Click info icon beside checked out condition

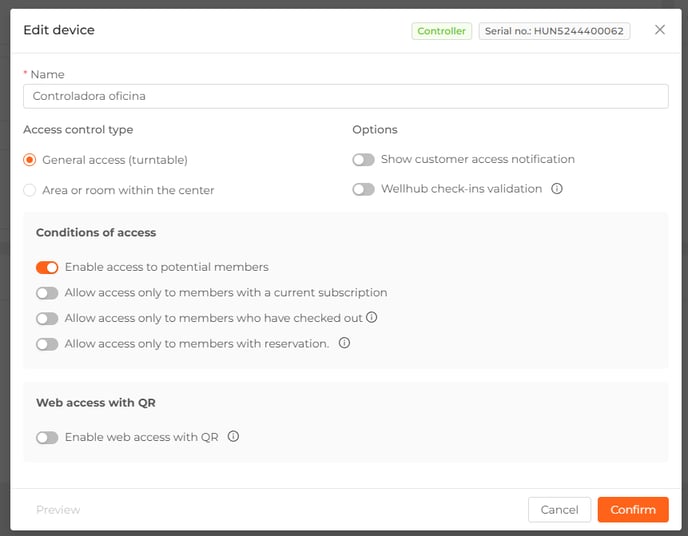click(x=372, y=317)
